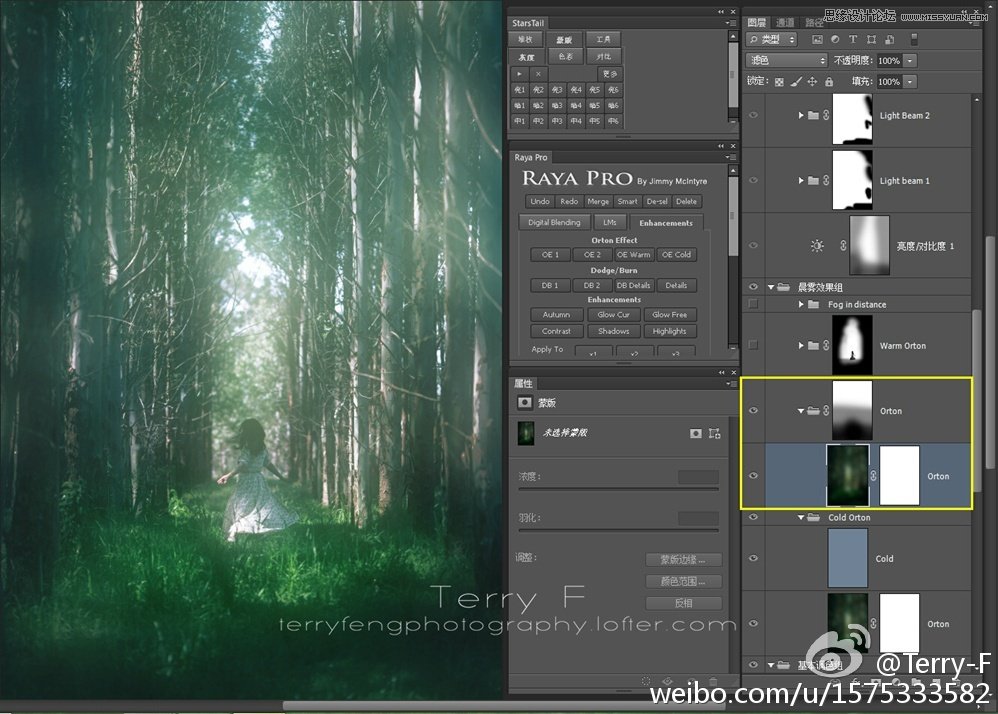This screenshot has width=998, height=714.
Task: Open Raya Pro panel flyout menu icon
Action: point(729,157)
